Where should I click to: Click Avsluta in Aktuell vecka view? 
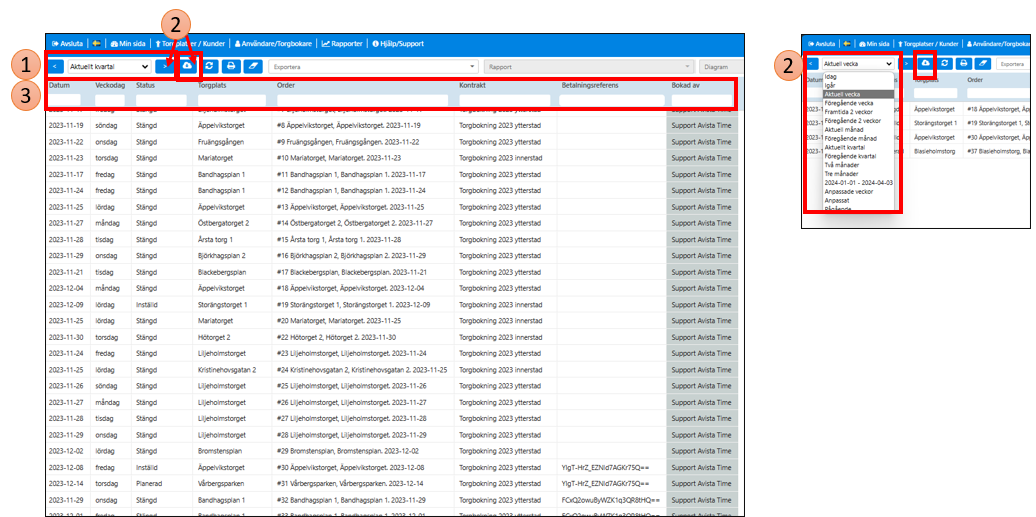(822, 44)
